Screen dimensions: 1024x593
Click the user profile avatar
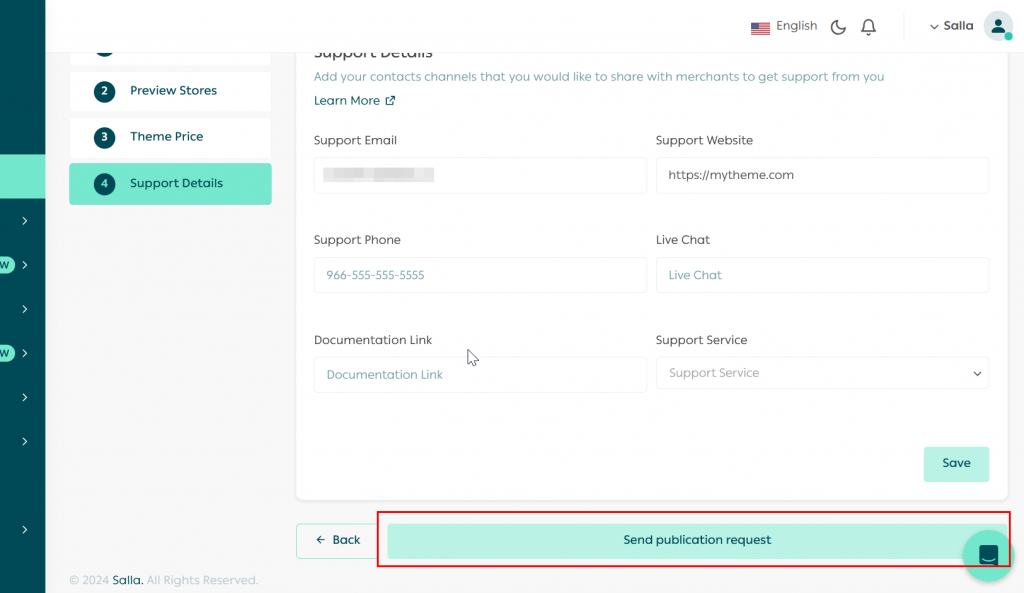pos(997,26)
